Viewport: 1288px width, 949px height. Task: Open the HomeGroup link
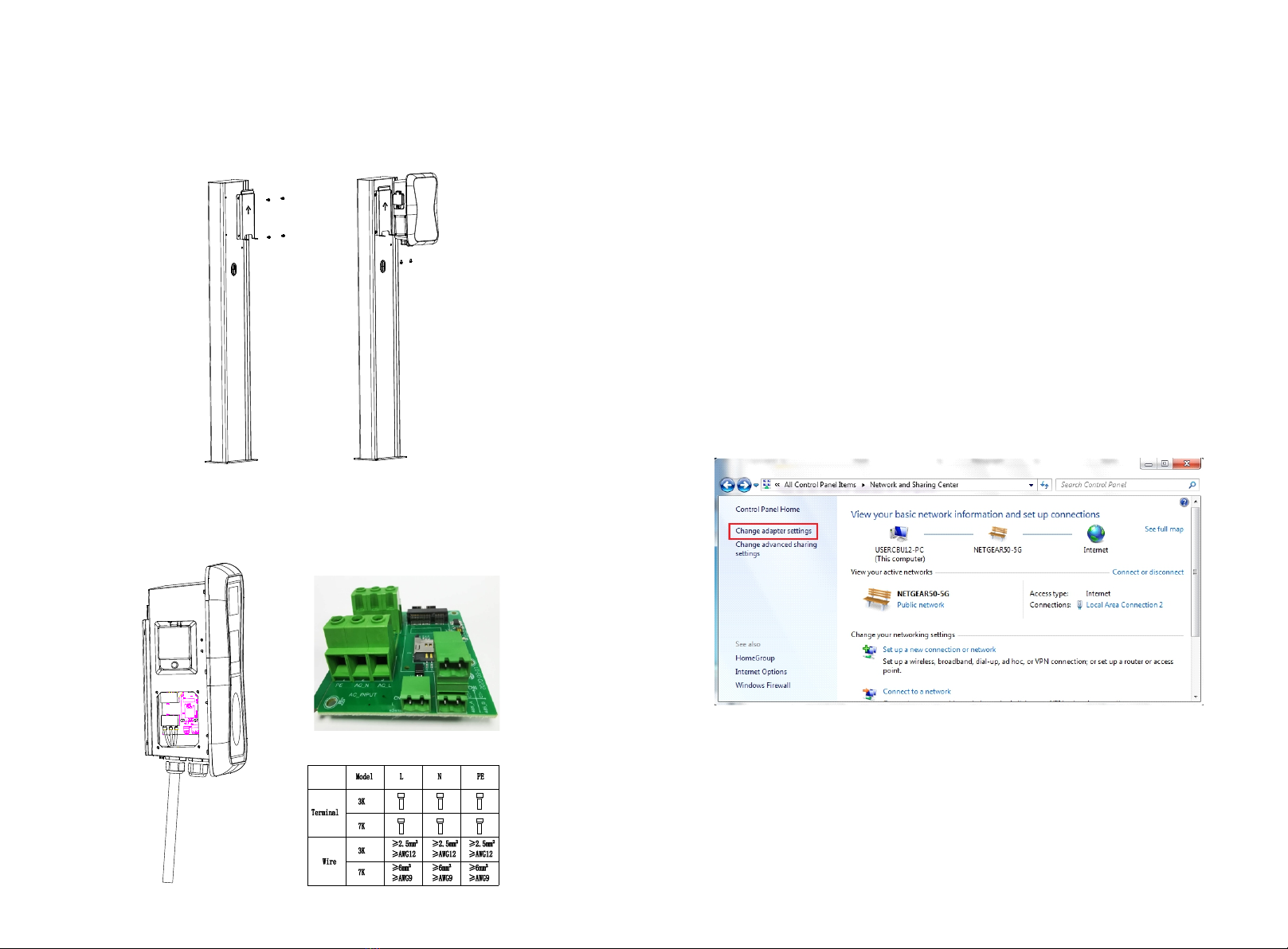click(754, 658)
